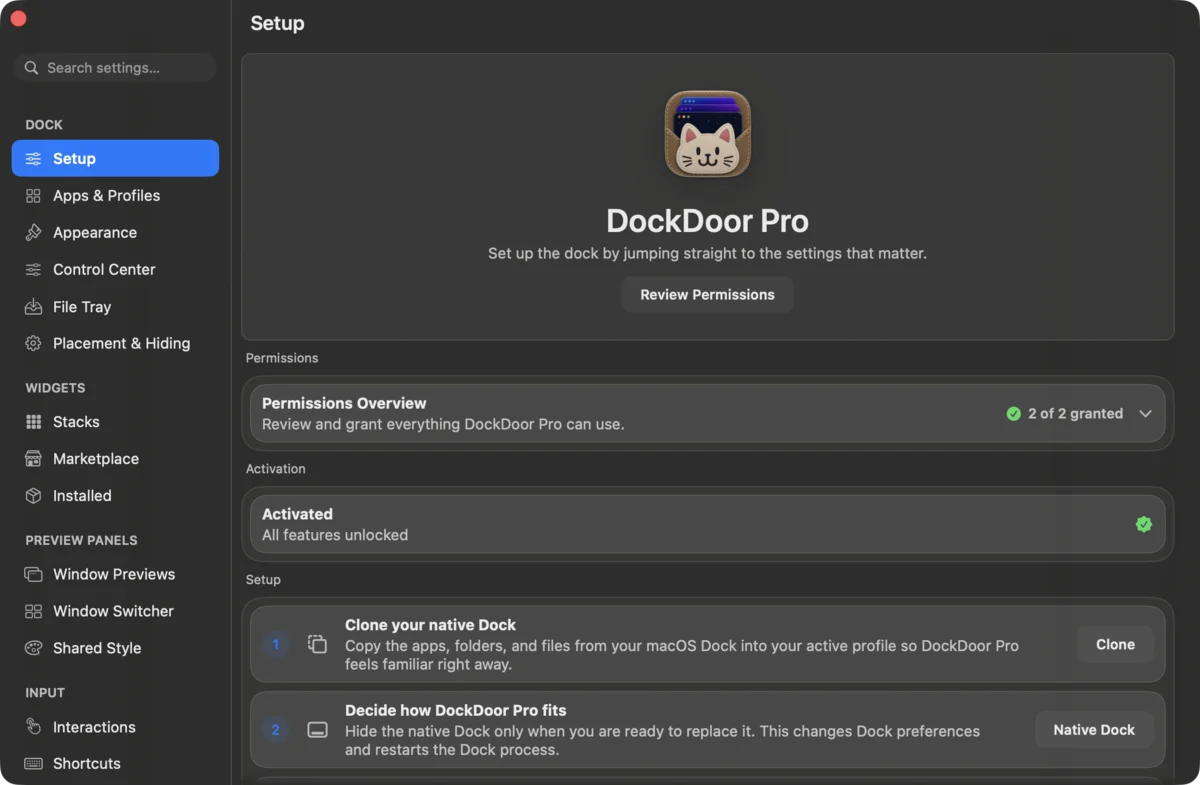
Task: Expand the Permissions Overview chevron
Action: (1146, 414)
